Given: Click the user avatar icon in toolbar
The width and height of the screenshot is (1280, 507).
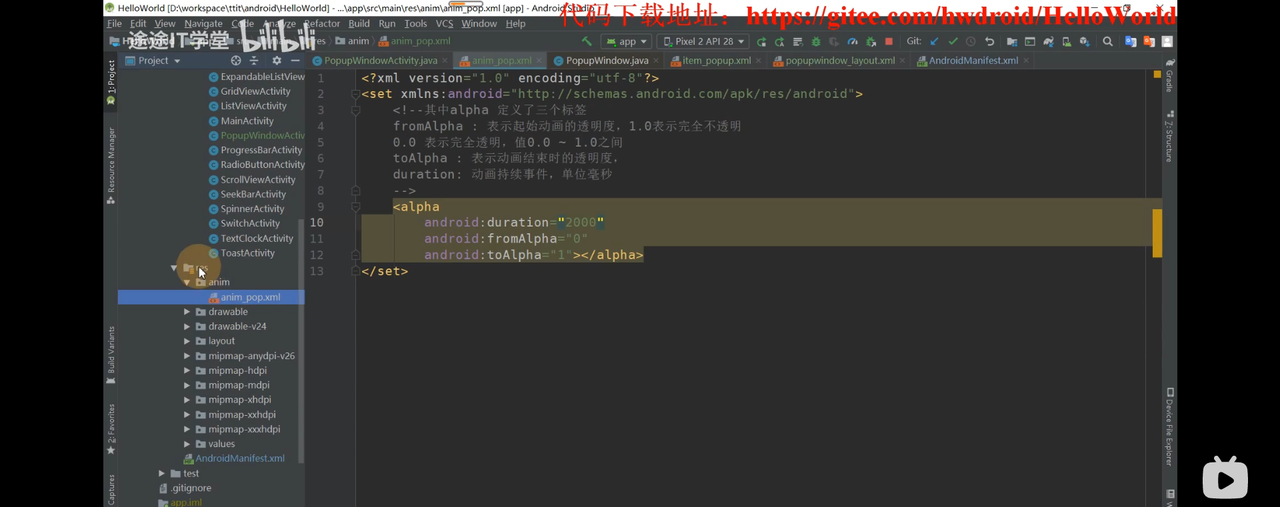Looking at the screenshot, I should (x=1167, y=41).
